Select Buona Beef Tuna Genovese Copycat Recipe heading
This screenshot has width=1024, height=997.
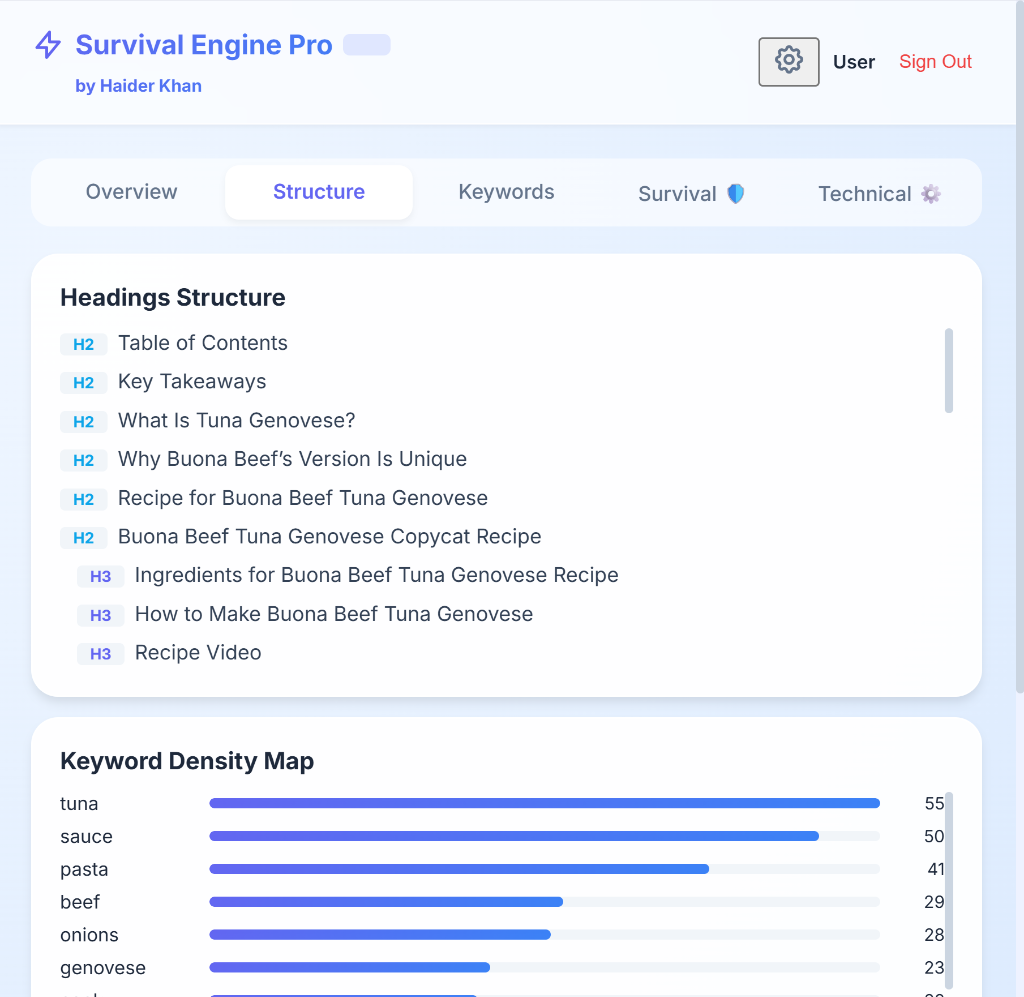pyautogui.click(x=329, y=537)
